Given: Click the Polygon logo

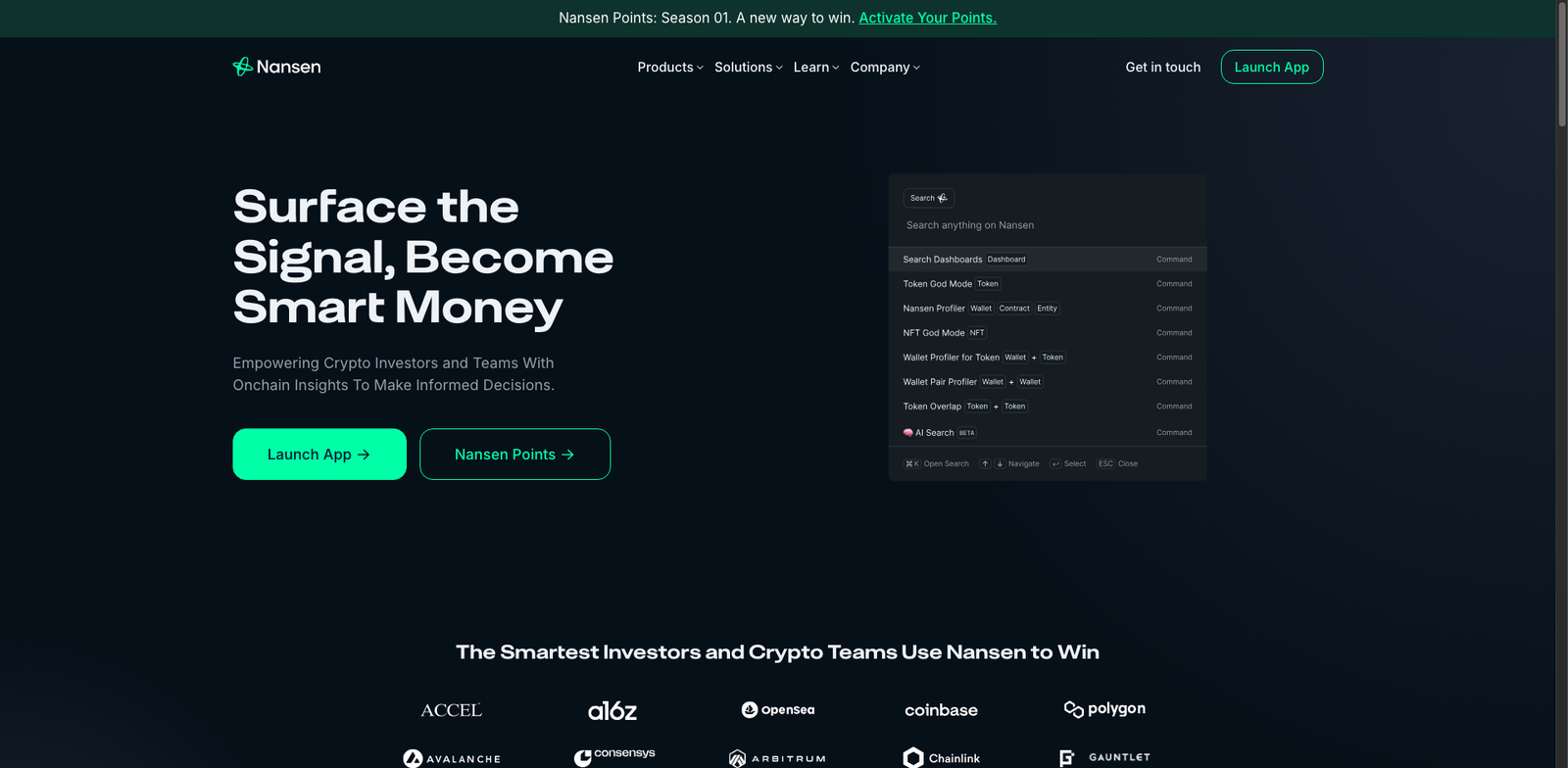Looking at the screenshot, I should coord(1104,709).
